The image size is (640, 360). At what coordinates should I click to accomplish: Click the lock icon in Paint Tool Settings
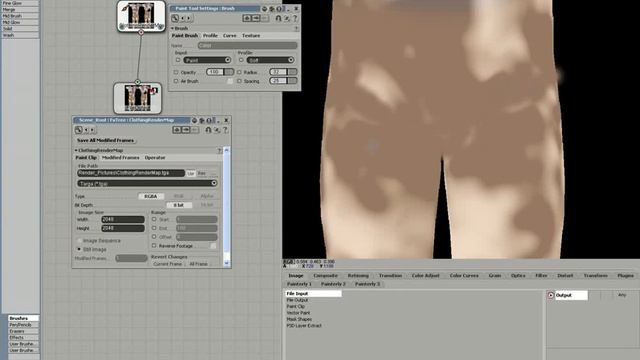point(278,18)
